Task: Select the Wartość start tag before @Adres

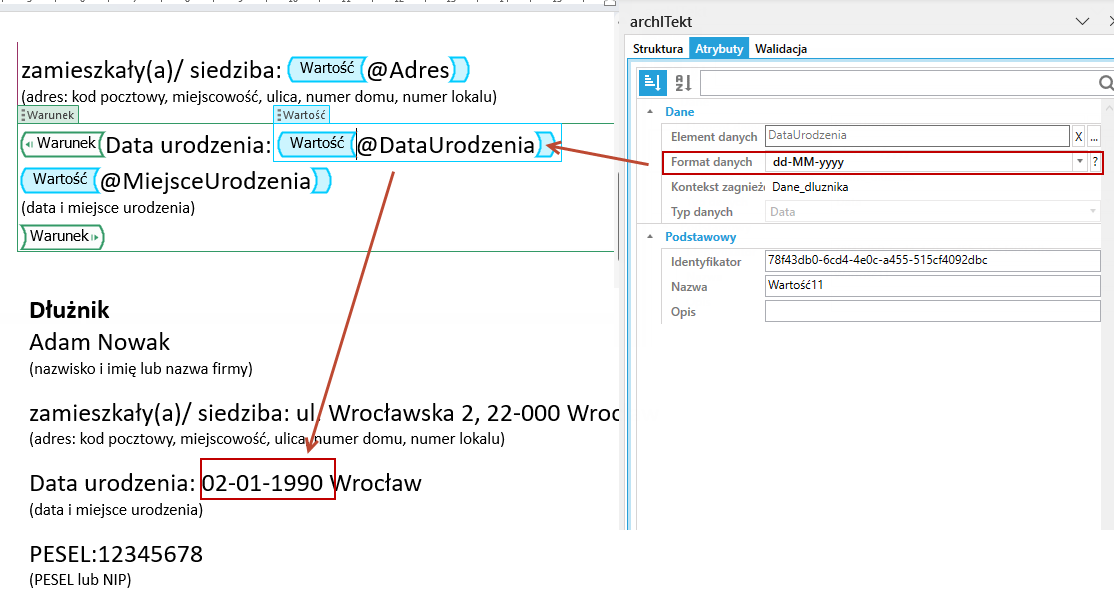Action: (327, 69)
